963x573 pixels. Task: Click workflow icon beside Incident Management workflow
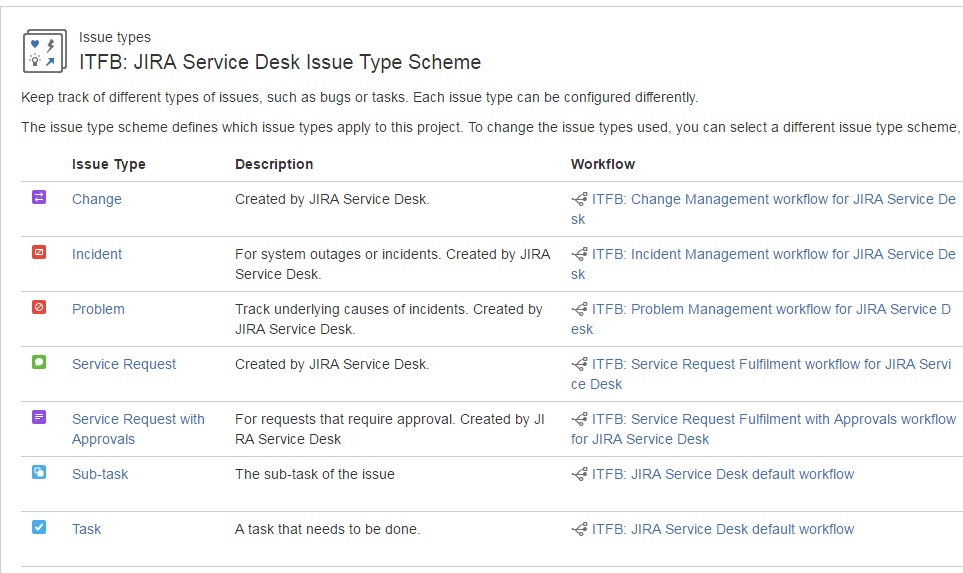pos(579,254)
